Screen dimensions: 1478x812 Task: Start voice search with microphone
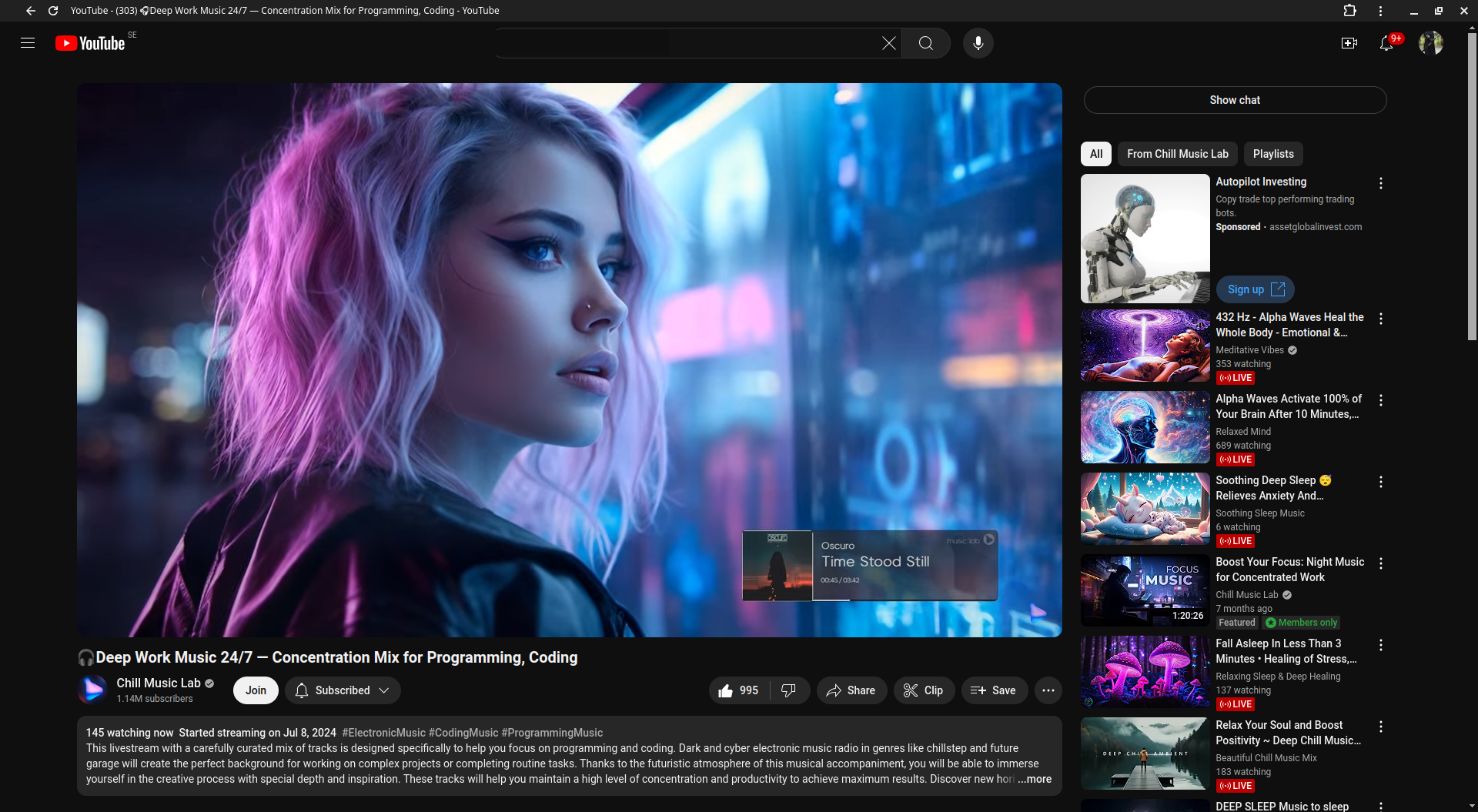pyautogui.click(x=978, y=43)
